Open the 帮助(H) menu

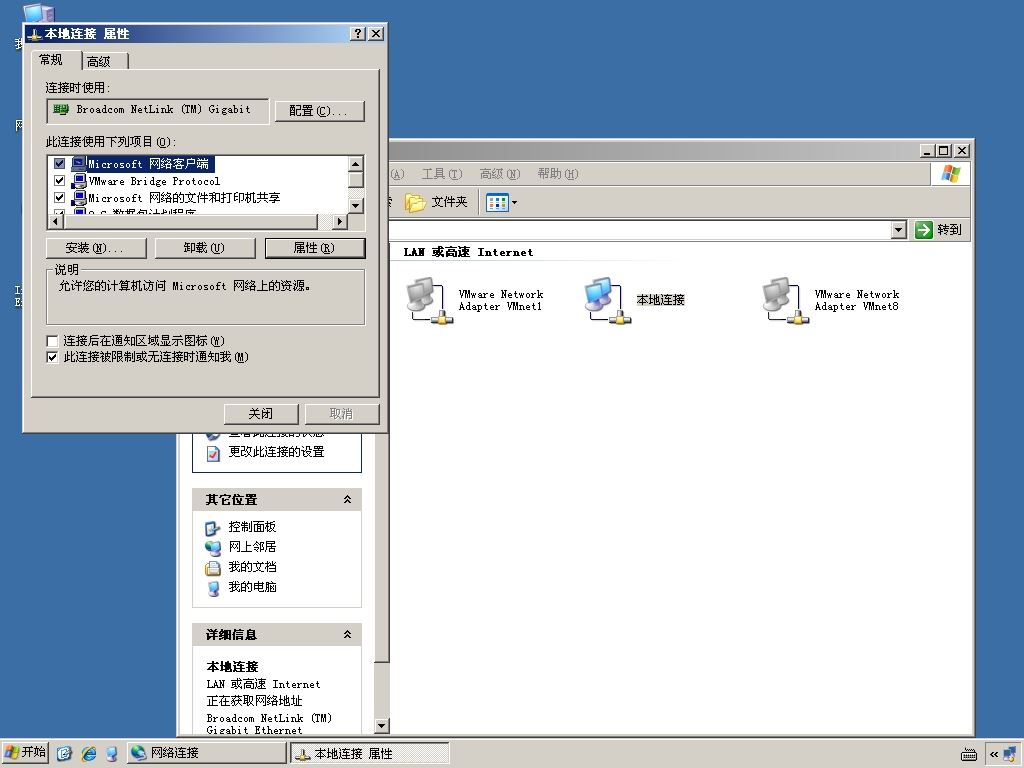558,174
